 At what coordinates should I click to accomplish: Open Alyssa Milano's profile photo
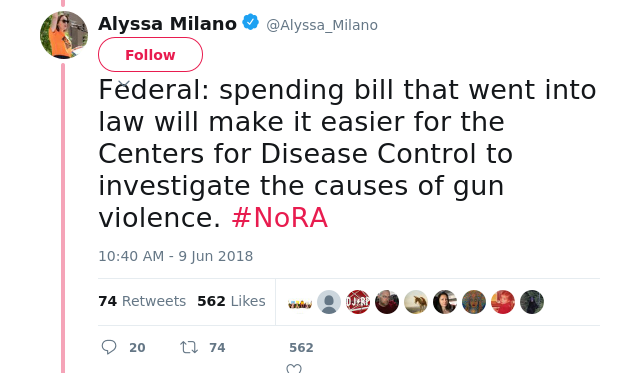tap(64, 35)
